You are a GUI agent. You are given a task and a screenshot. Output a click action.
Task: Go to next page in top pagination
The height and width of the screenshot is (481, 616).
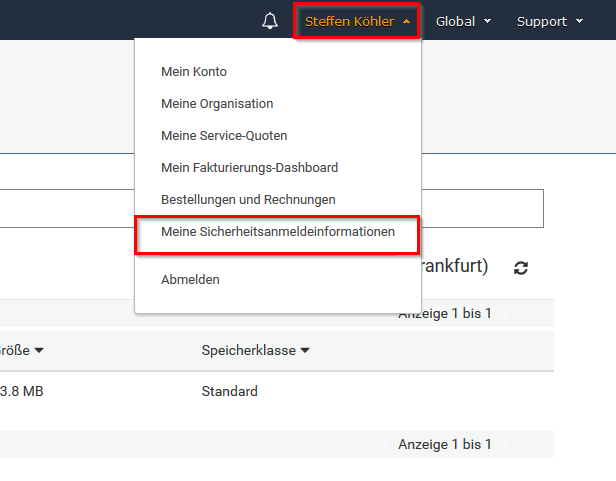tap(504, 314)
